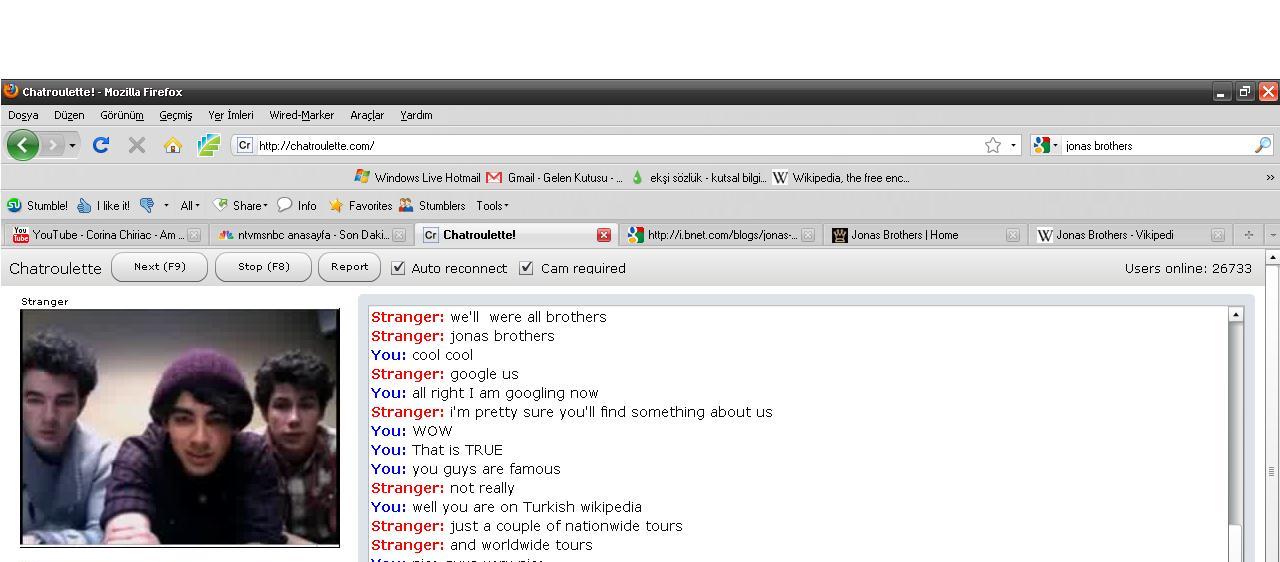The height and width of the screenshot is (562, 1280).
Task: Reload the page with the refresh icon
Action: [100, 145]
